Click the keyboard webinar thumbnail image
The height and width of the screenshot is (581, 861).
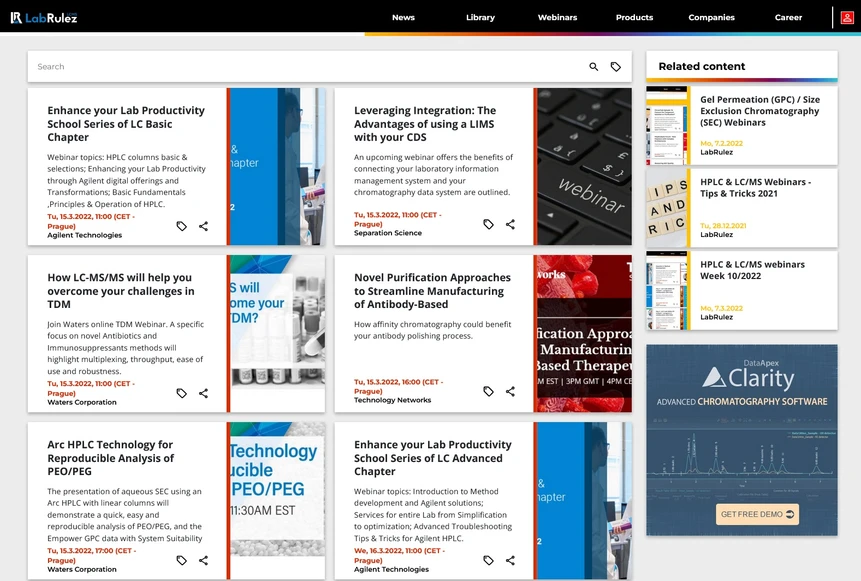(x=584, y=166)
